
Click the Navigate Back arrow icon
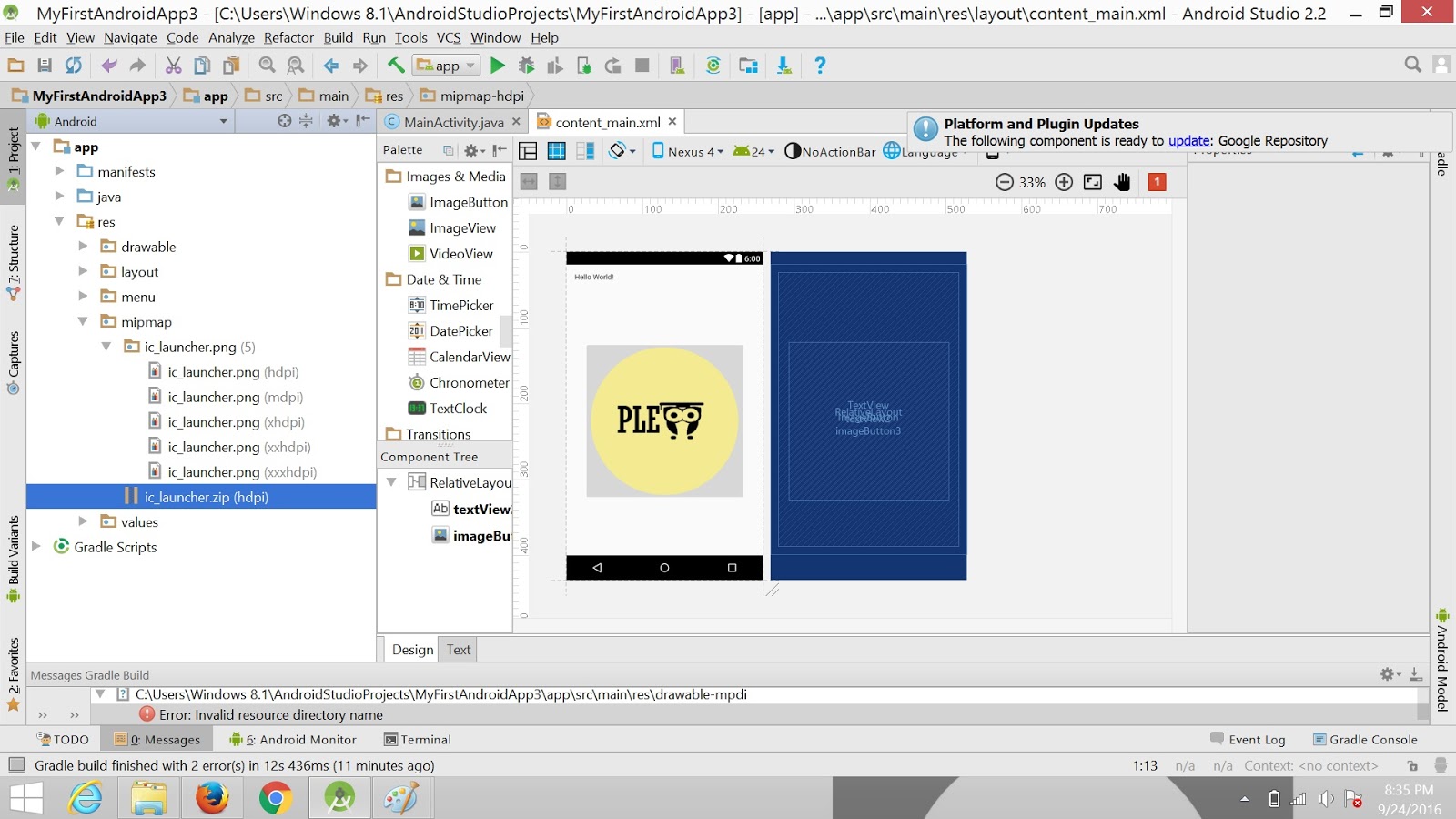pos(331,66)
